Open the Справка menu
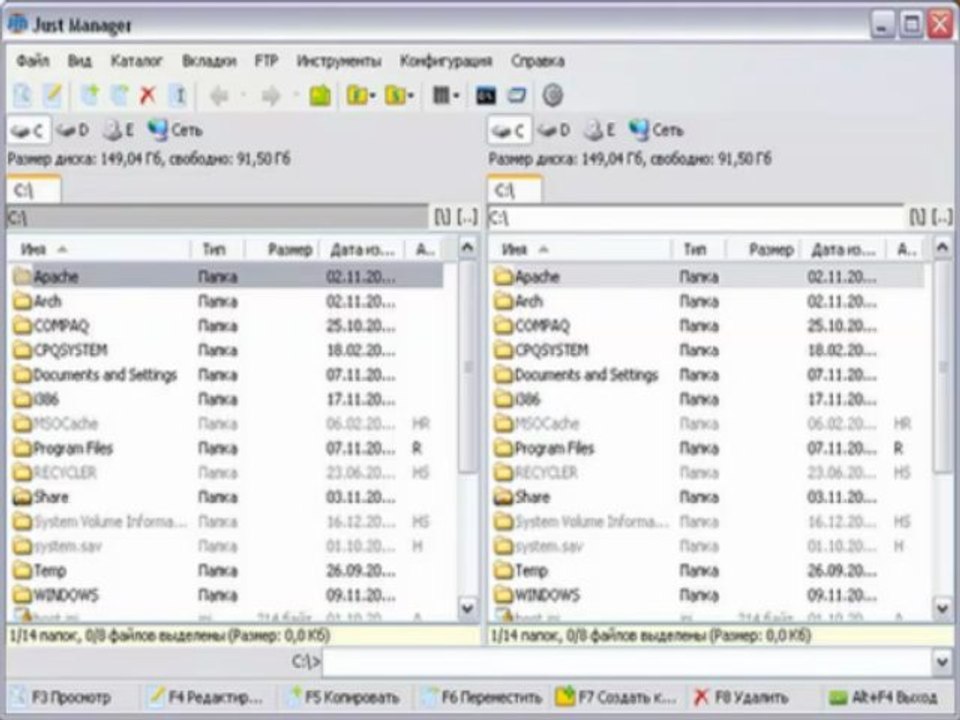This screenshot has width=960, height=720. point(538,61)
